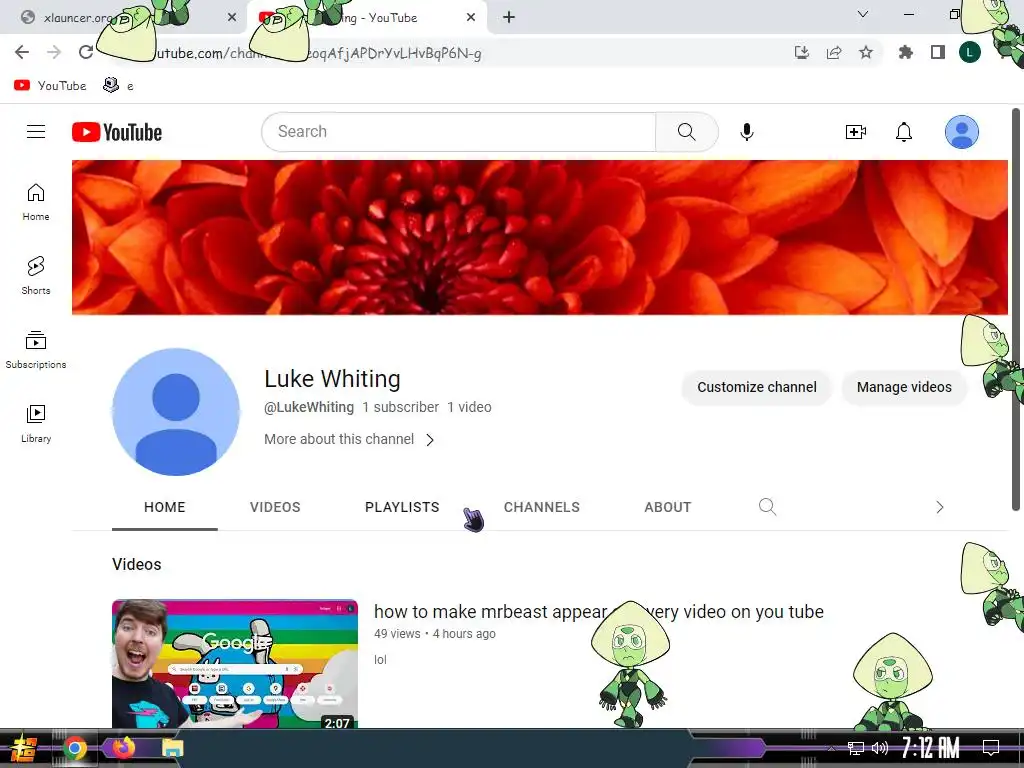Image resolution: width=1024 pixels, height=768 pixels.
Task: Open File Explorer from the taskbar
Action: point(173,748)
